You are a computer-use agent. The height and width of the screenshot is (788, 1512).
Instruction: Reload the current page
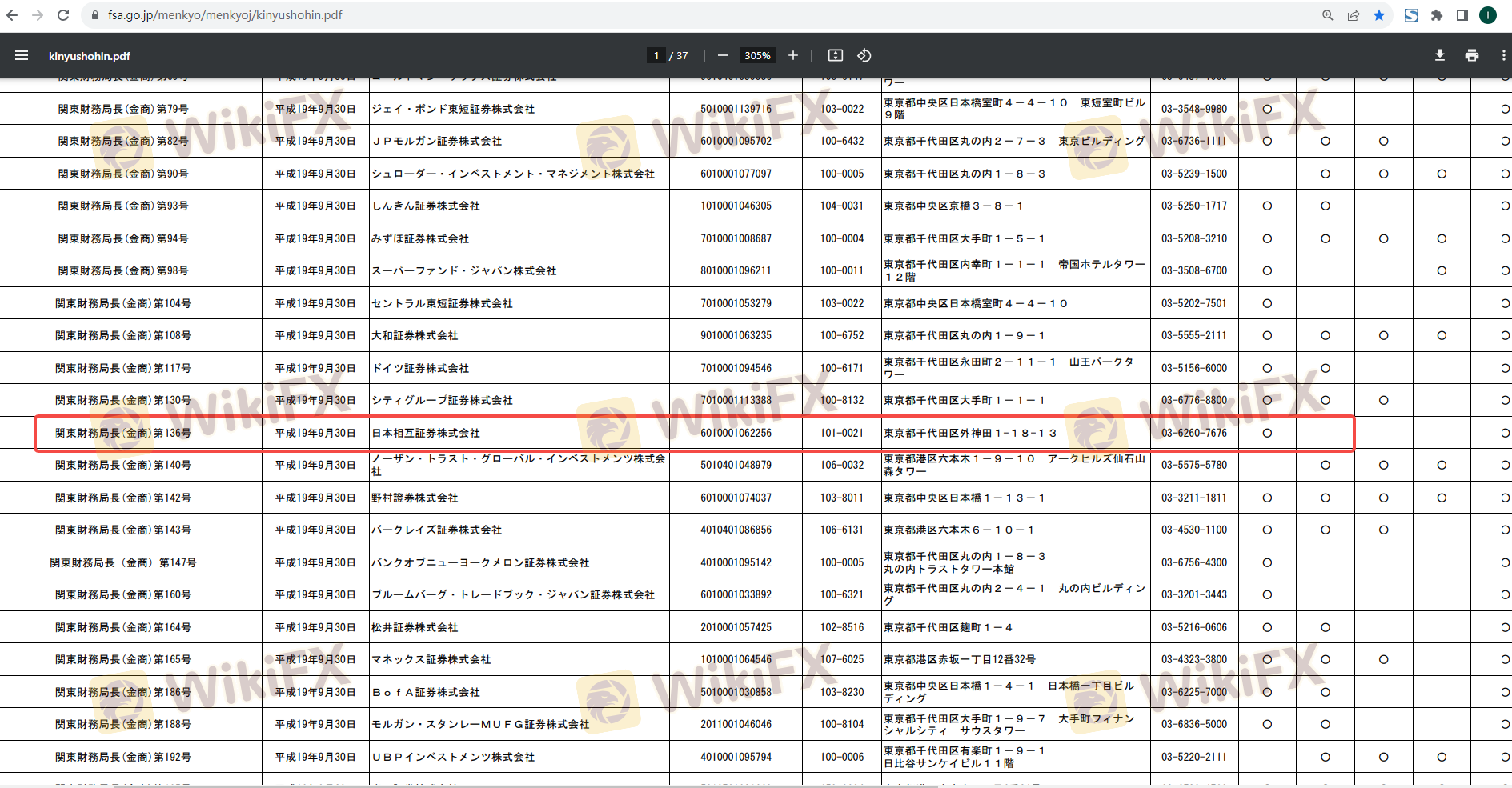pyautogui.click(x=63, y=15)
